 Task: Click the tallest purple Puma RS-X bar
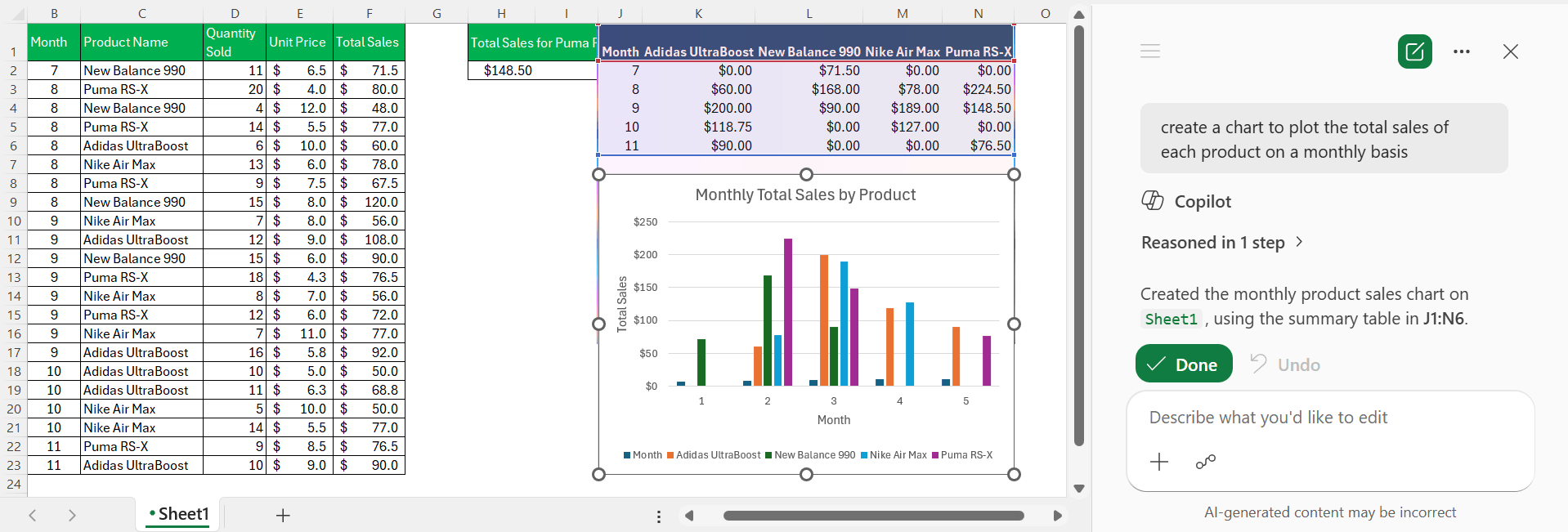(x=788, y=312)
